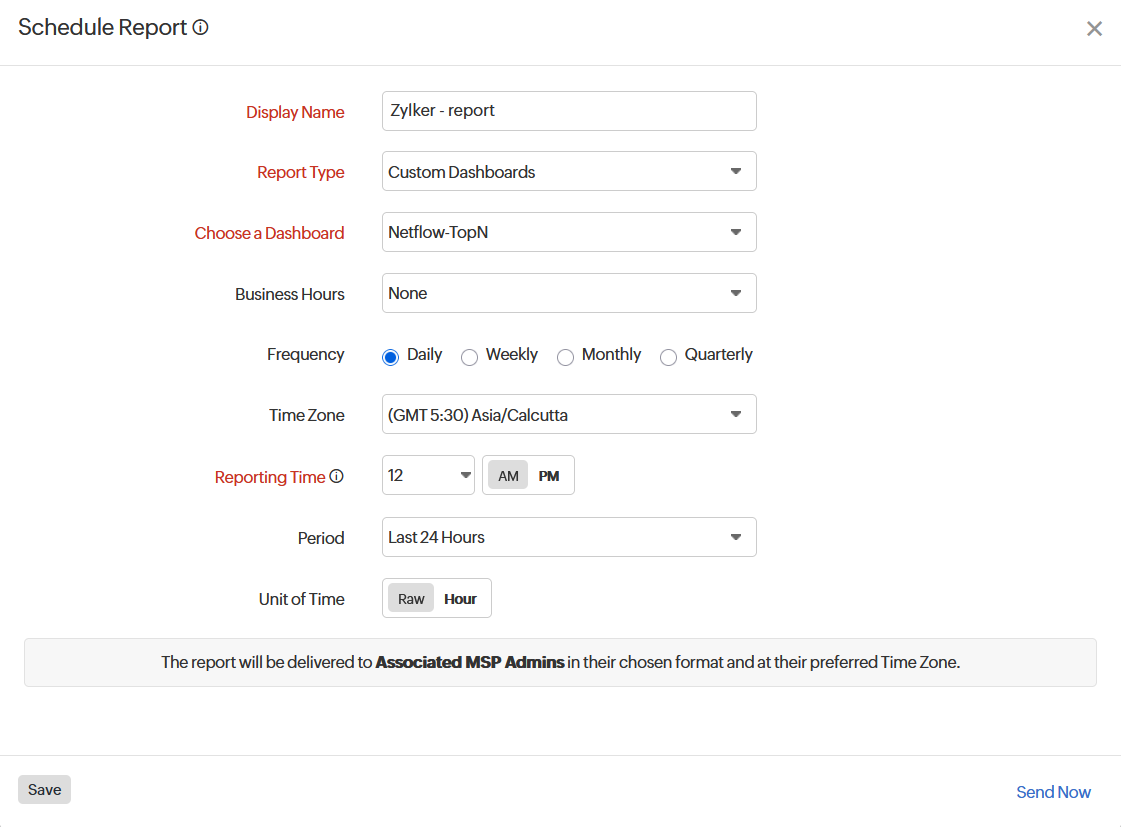Screen dimensions: 1121x827
Task: Select the Weekly frequency option
Action: point(470,356)
